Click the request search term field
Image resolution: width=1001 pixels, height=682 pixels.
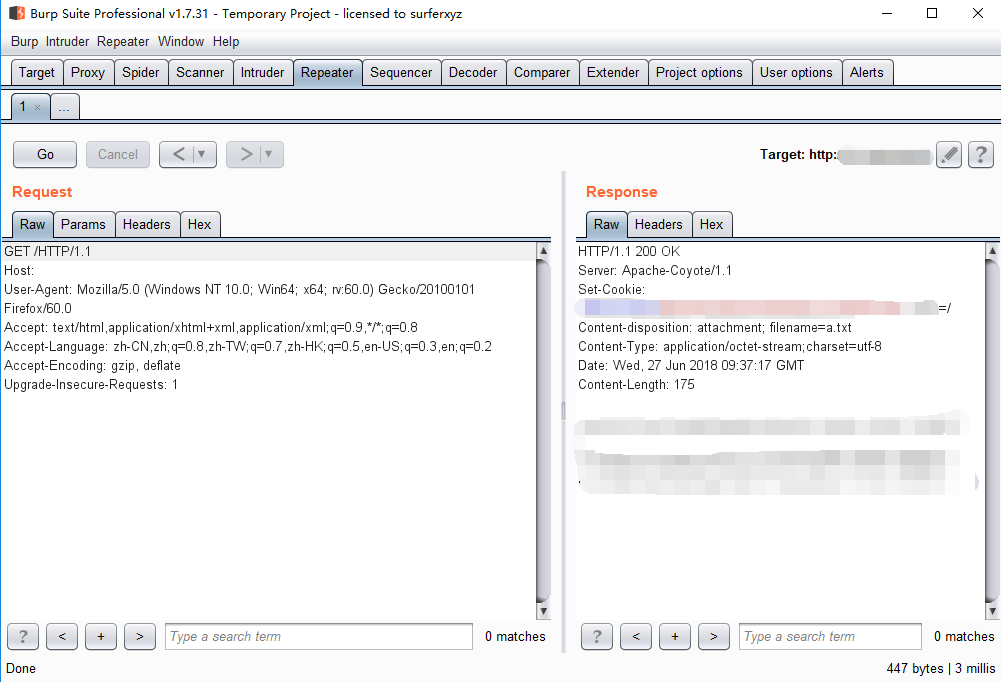(319, 637)
